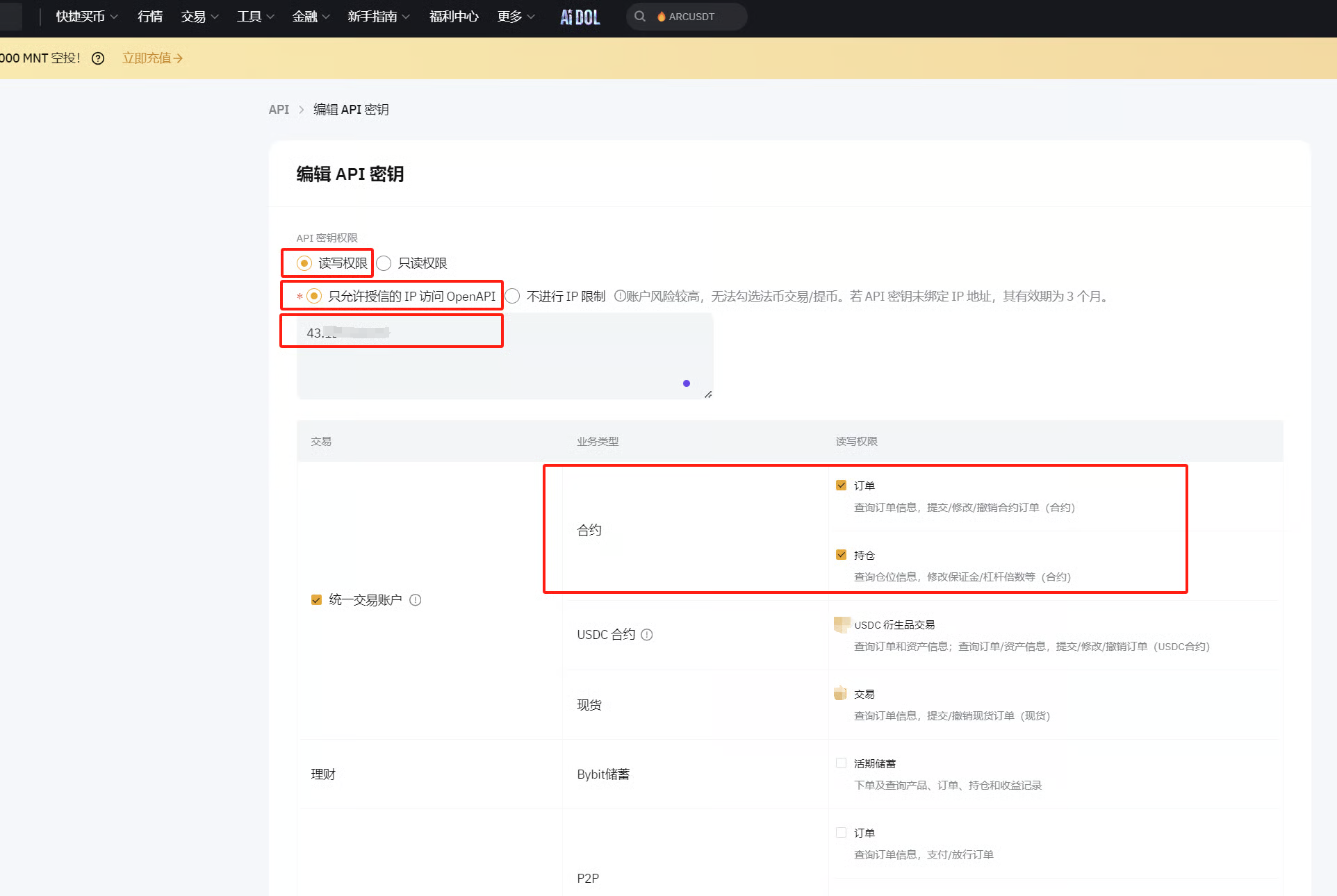Toggle the 持仓 contract checkbox
This screenshot has height=896, width=1337.
[x=841, y=555]
